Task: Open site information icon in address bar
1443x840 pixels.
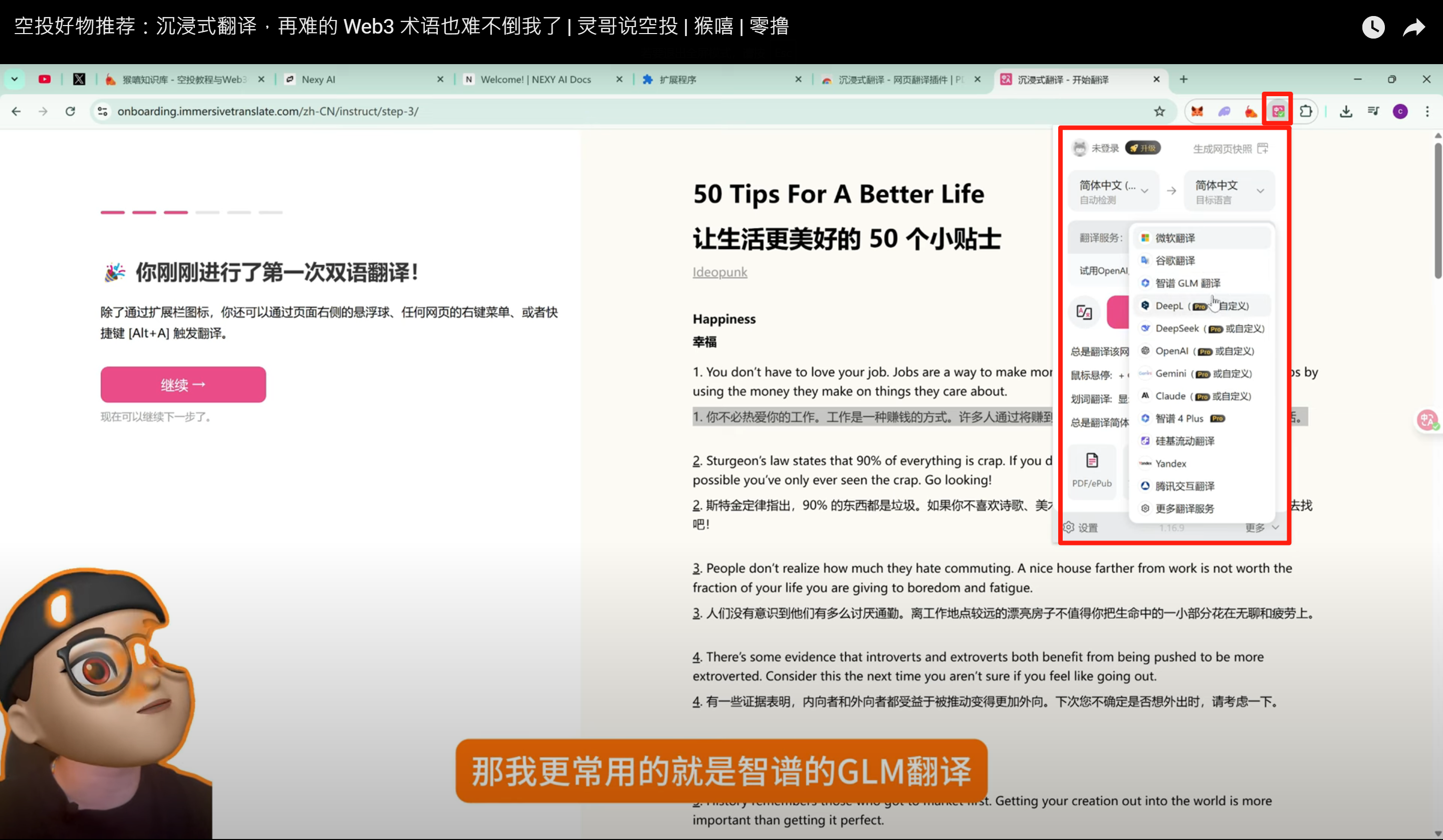Action: point(103,111)
